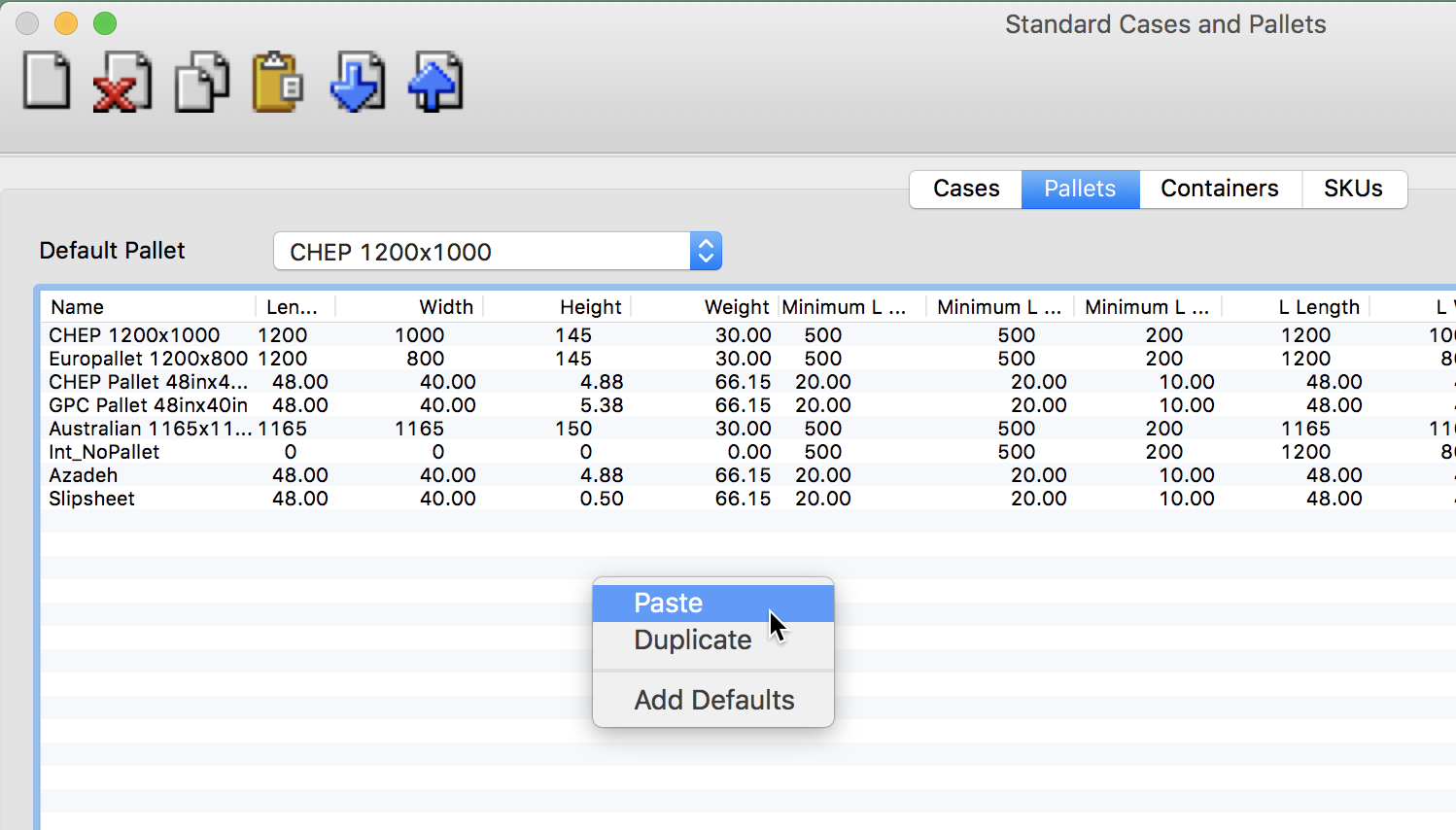Click the blue up arrow export icon
This screenshot has height=830, width=1456.
[x=435, y=82]
